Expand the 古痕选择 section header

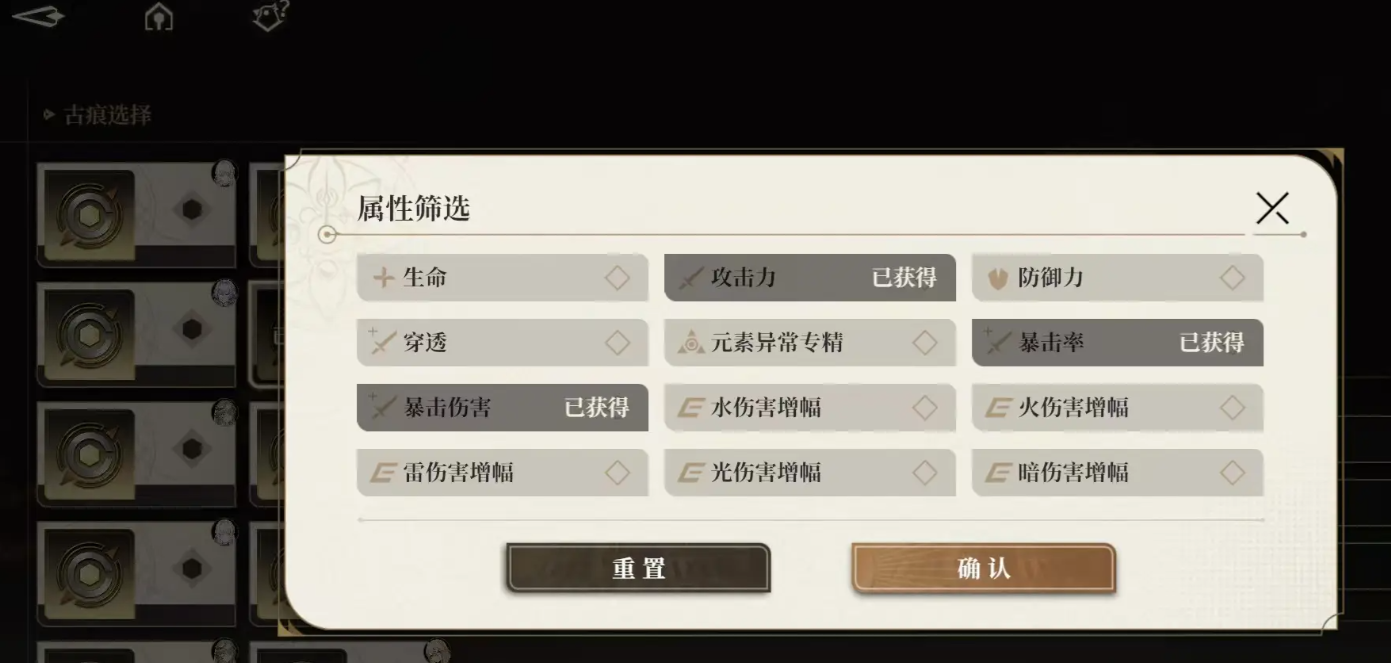pyautogui.click(x=98, y=115)
